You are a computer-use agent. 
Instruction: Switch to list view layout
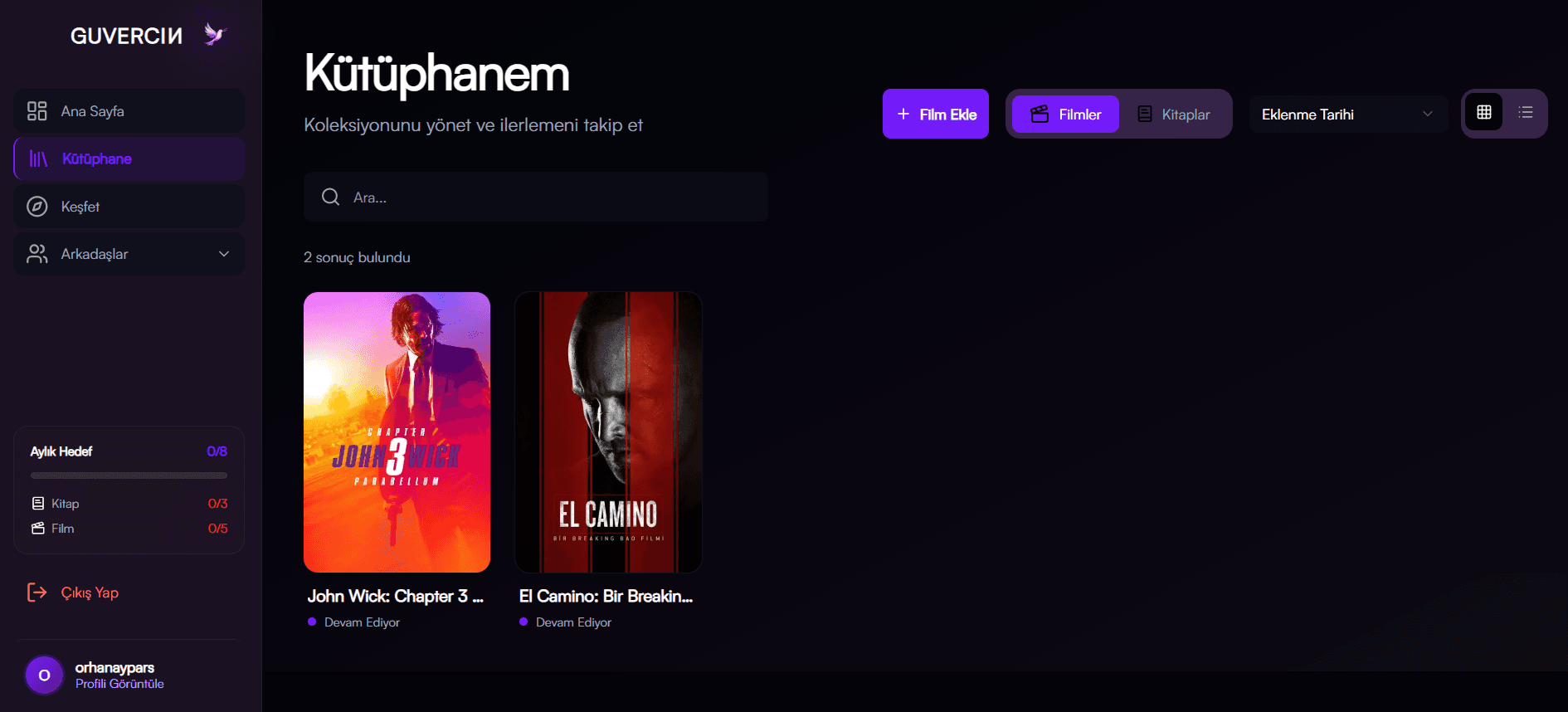point(1525,113)
